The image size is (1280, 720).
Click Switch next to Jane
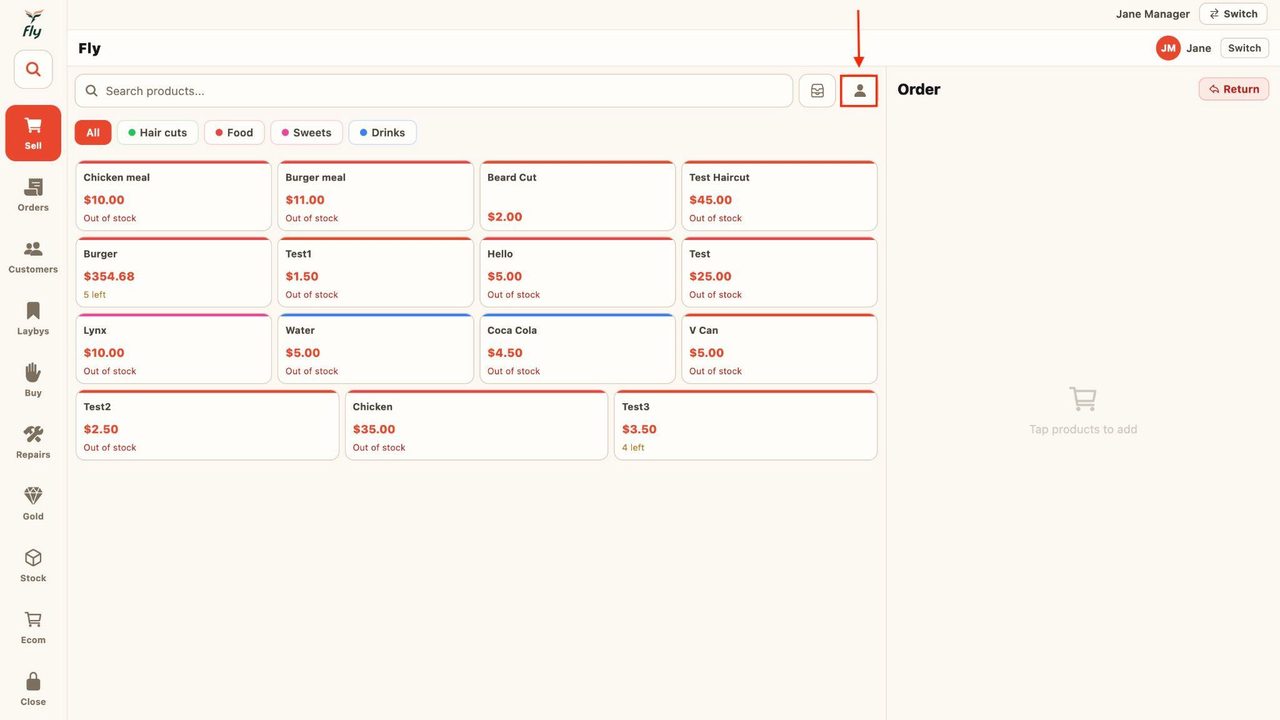(1244, 48)
